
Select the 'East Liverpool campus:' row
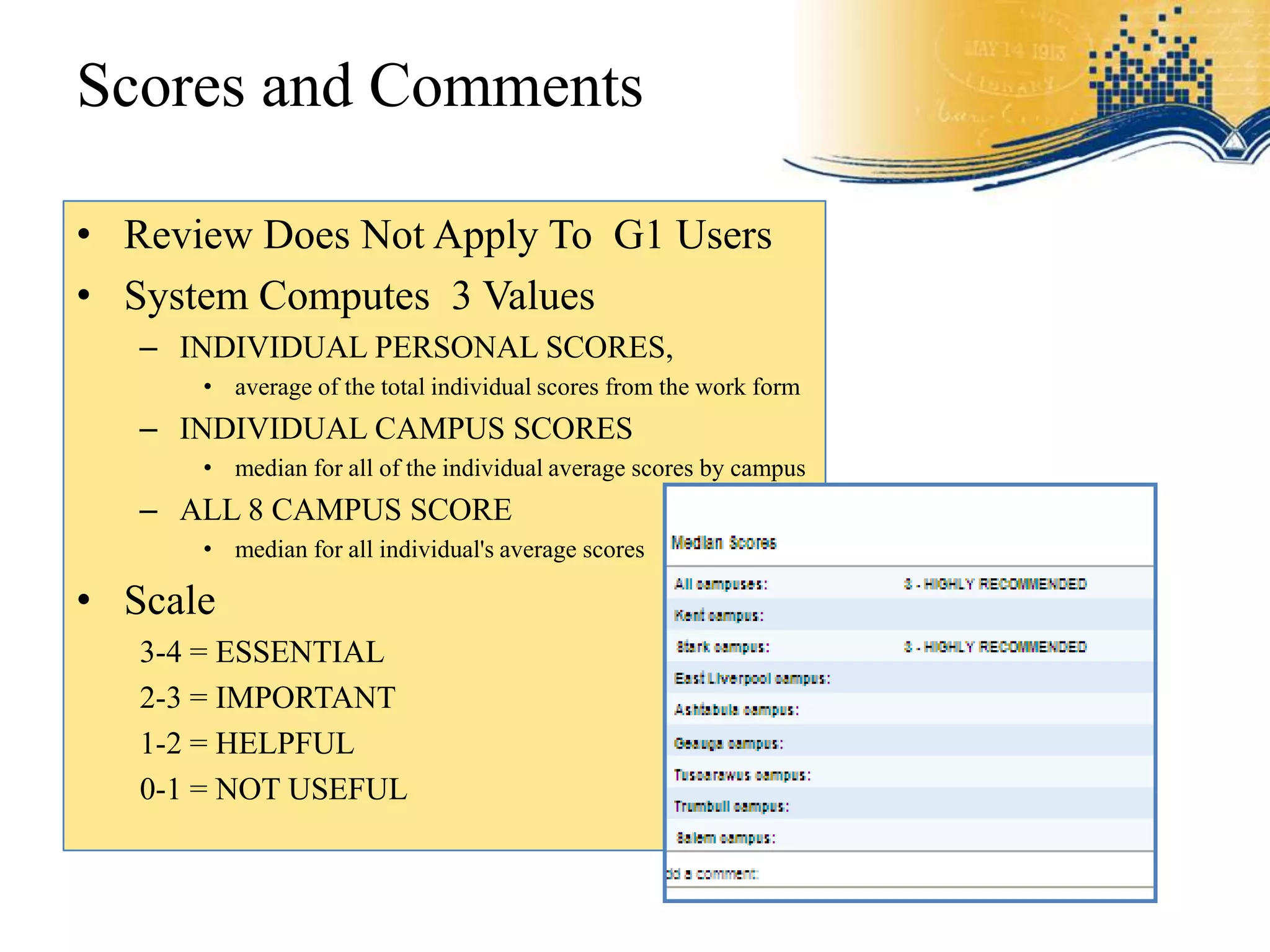tap(910, 678)
